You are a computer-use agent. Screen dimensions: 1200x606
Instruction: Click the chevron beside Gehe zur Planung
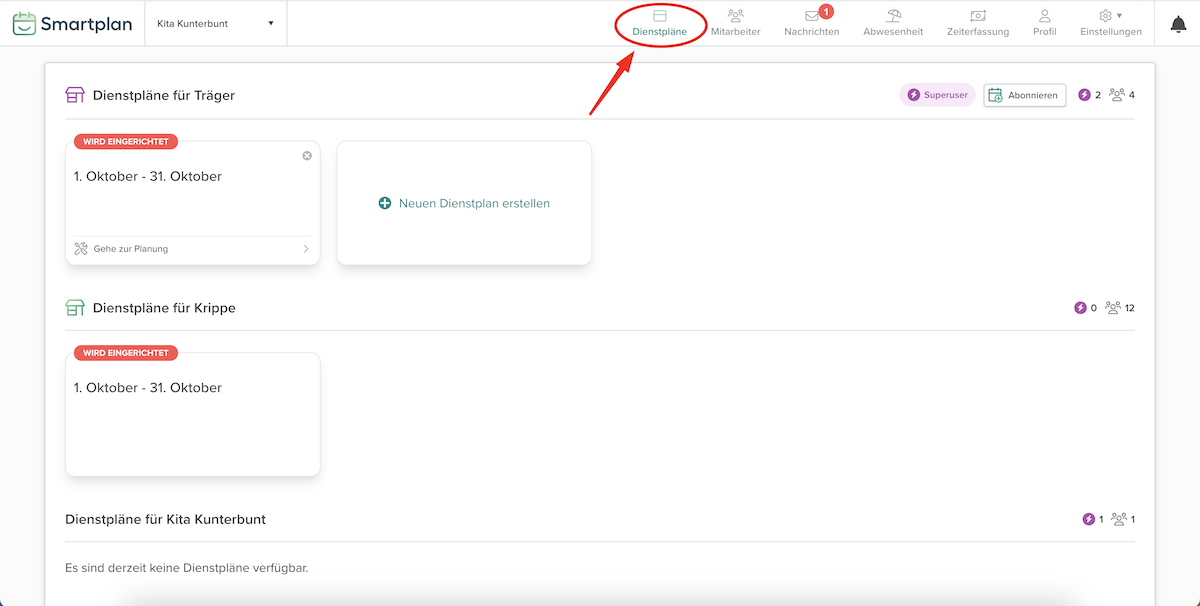(x=306, y=249)
